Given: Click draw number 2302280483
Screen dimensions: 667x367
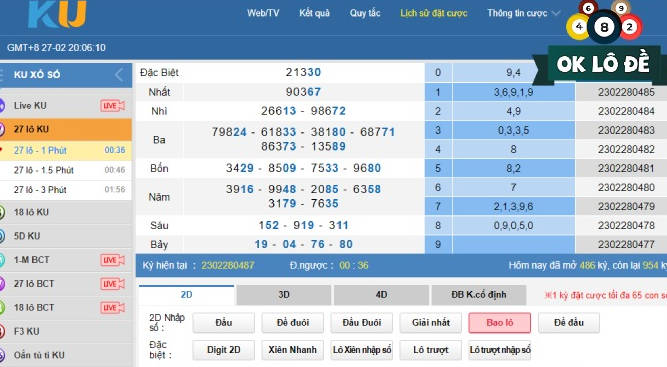Looking at the screenshot, I should [626, 131].
